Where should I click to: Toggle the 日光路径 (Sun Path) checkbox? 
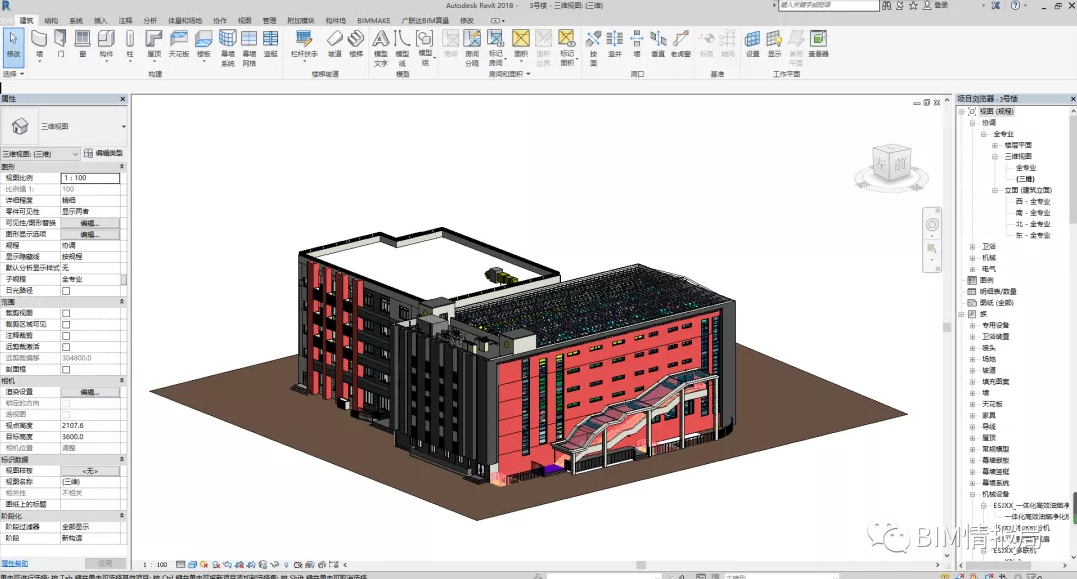(x=66, y=291)
